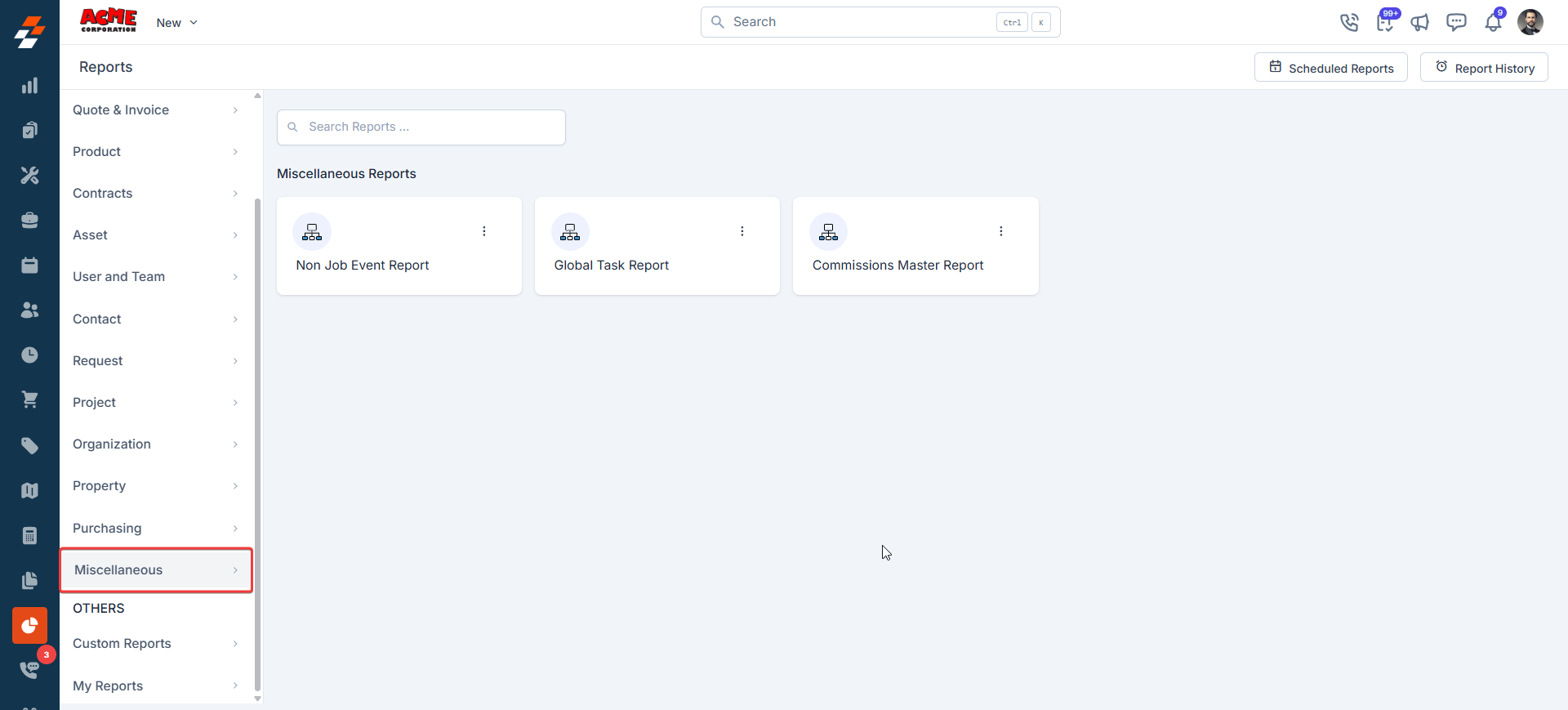Screen dimensions: 1568x710
Task: Click the calculator icon in the sidebar
Action: pyautogui.click(x=29, y=535)
